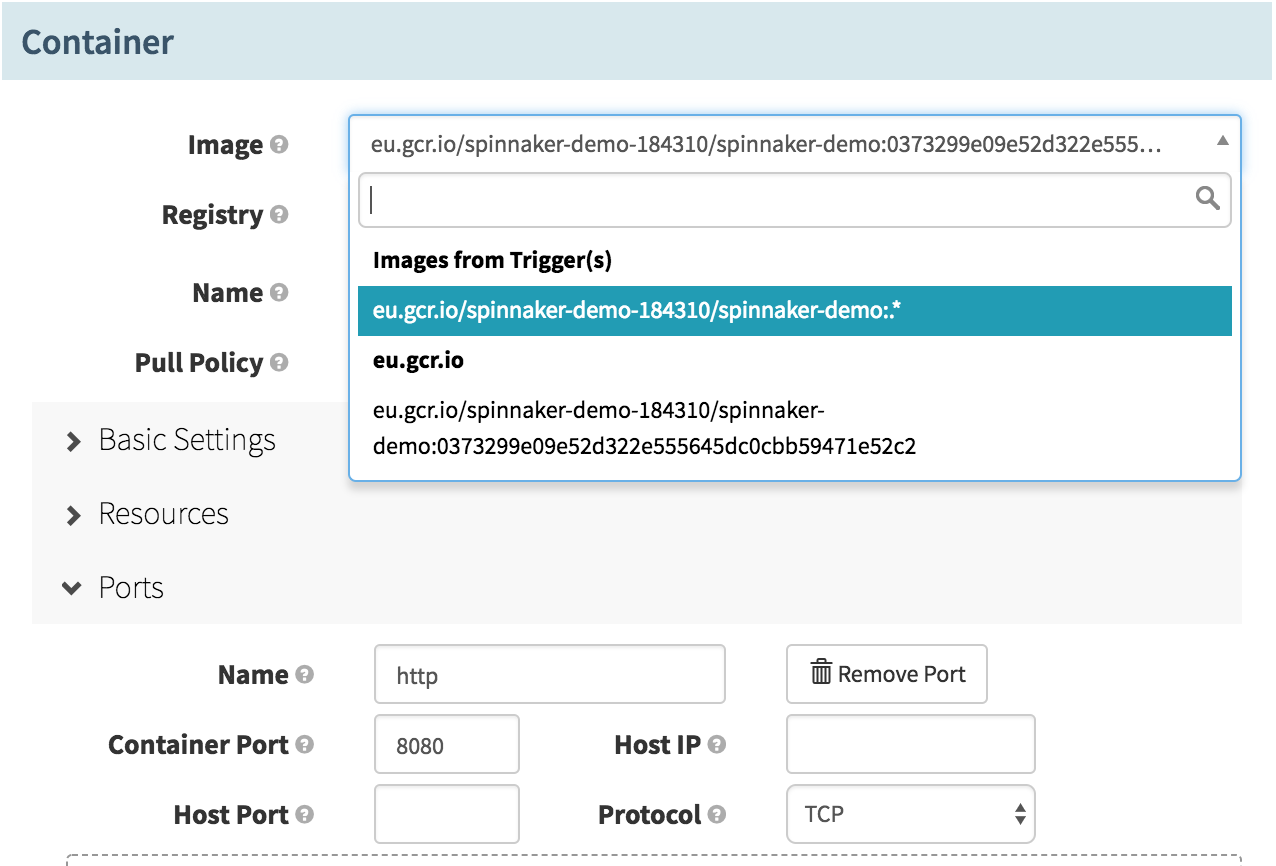Open the Image selection combo box
The image size is (1276, 866).
[794, 144]
